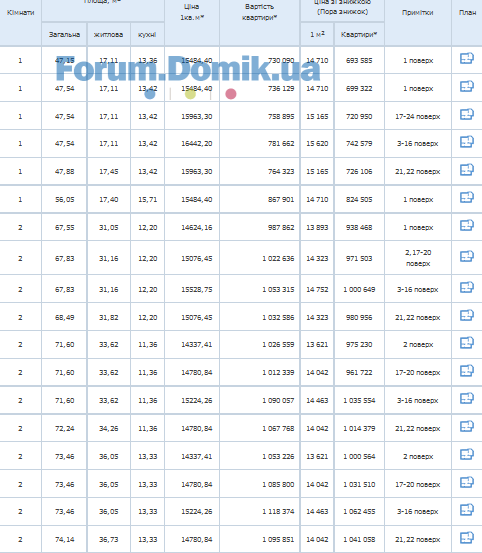Open plan icon for 47,15 m² apartment
The image size is (482, 553).
pyautogui.click(x=466, y=58)
